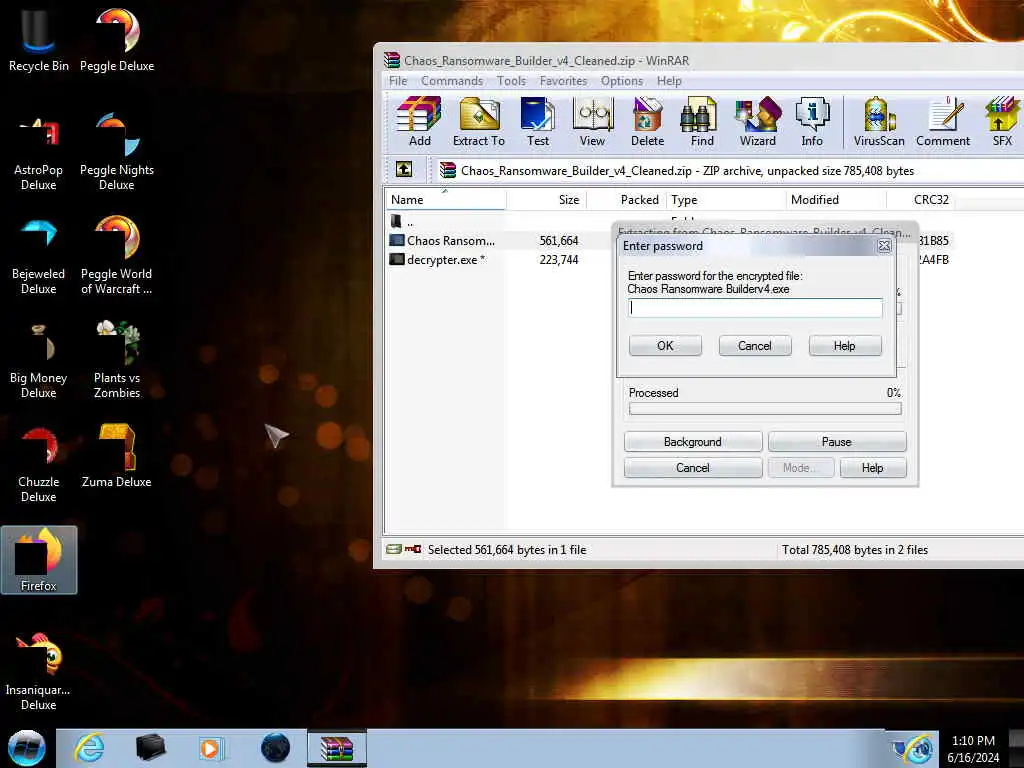Click the drive icon in WinRAR status bar

click(x=394, y=549)
